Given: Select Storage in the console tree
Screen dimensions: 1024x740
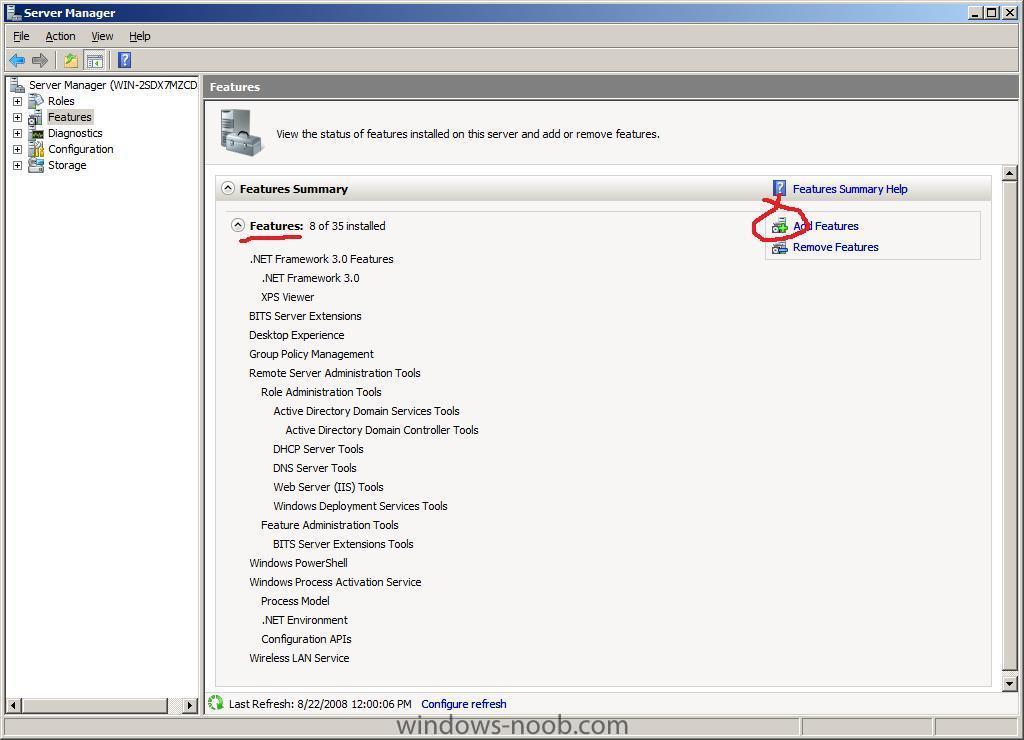Looking at the screenshot, I should click(x=67, y=165).
